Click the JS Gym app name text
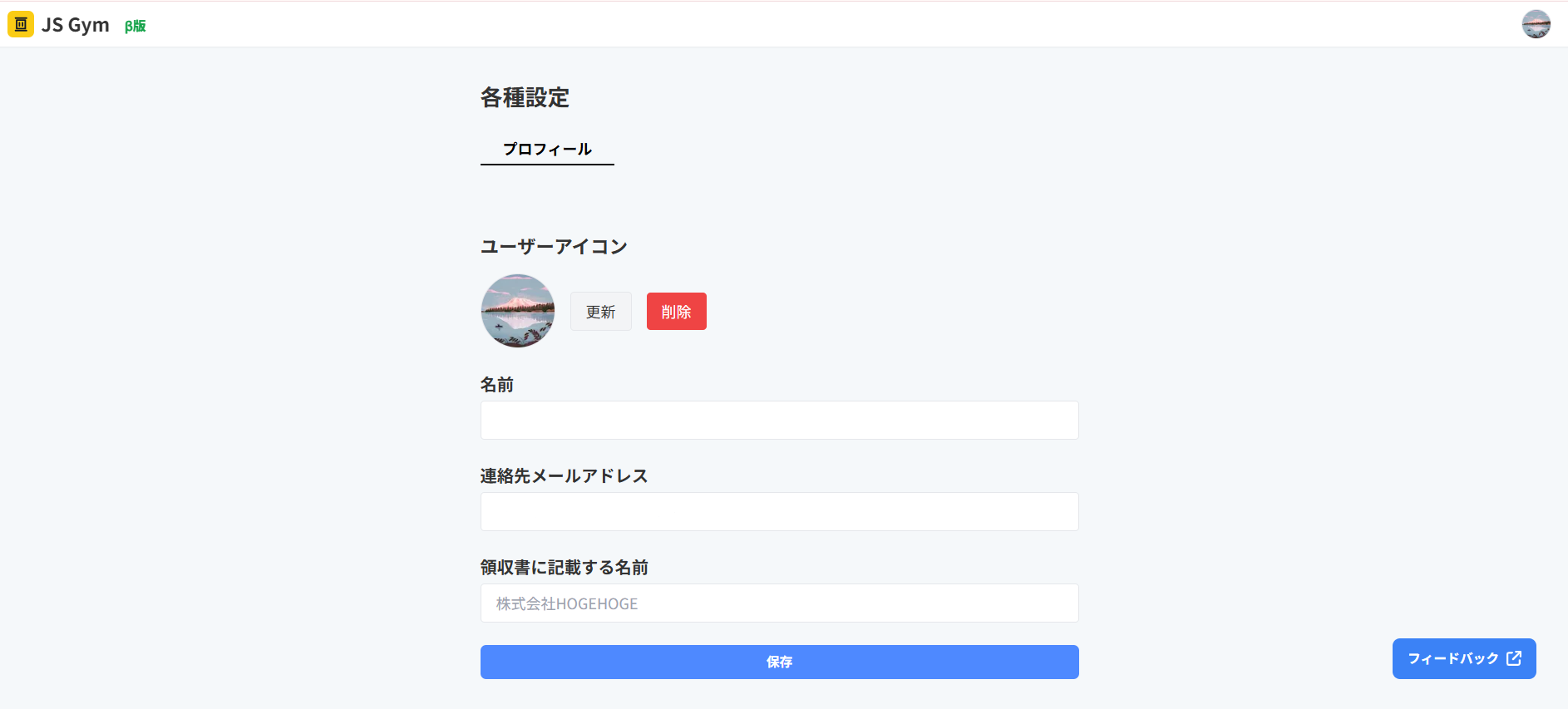 (x=76, y=24)
